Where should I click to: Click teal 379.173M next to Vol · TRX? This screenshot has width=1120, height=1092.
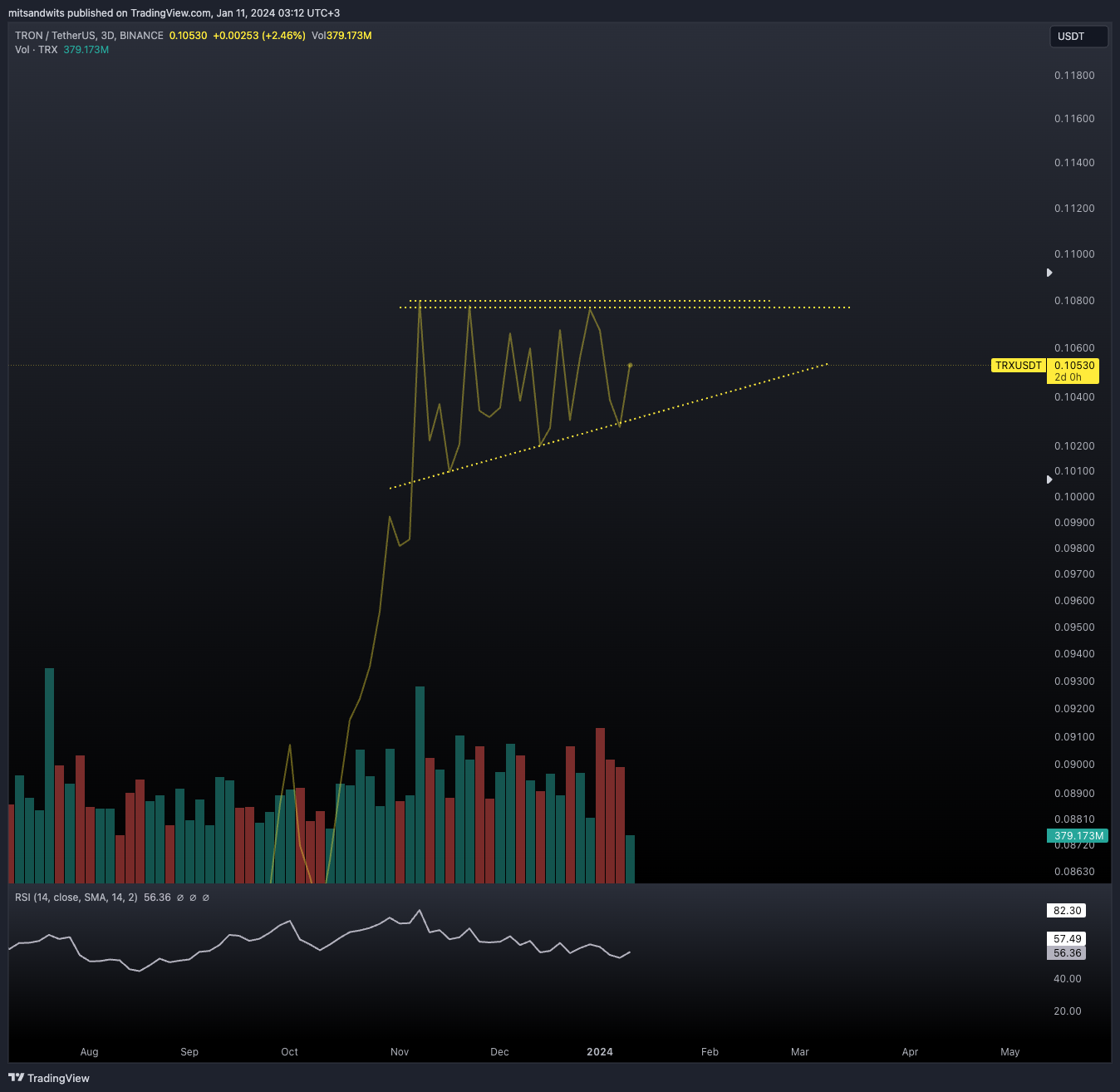coord(86,50)
